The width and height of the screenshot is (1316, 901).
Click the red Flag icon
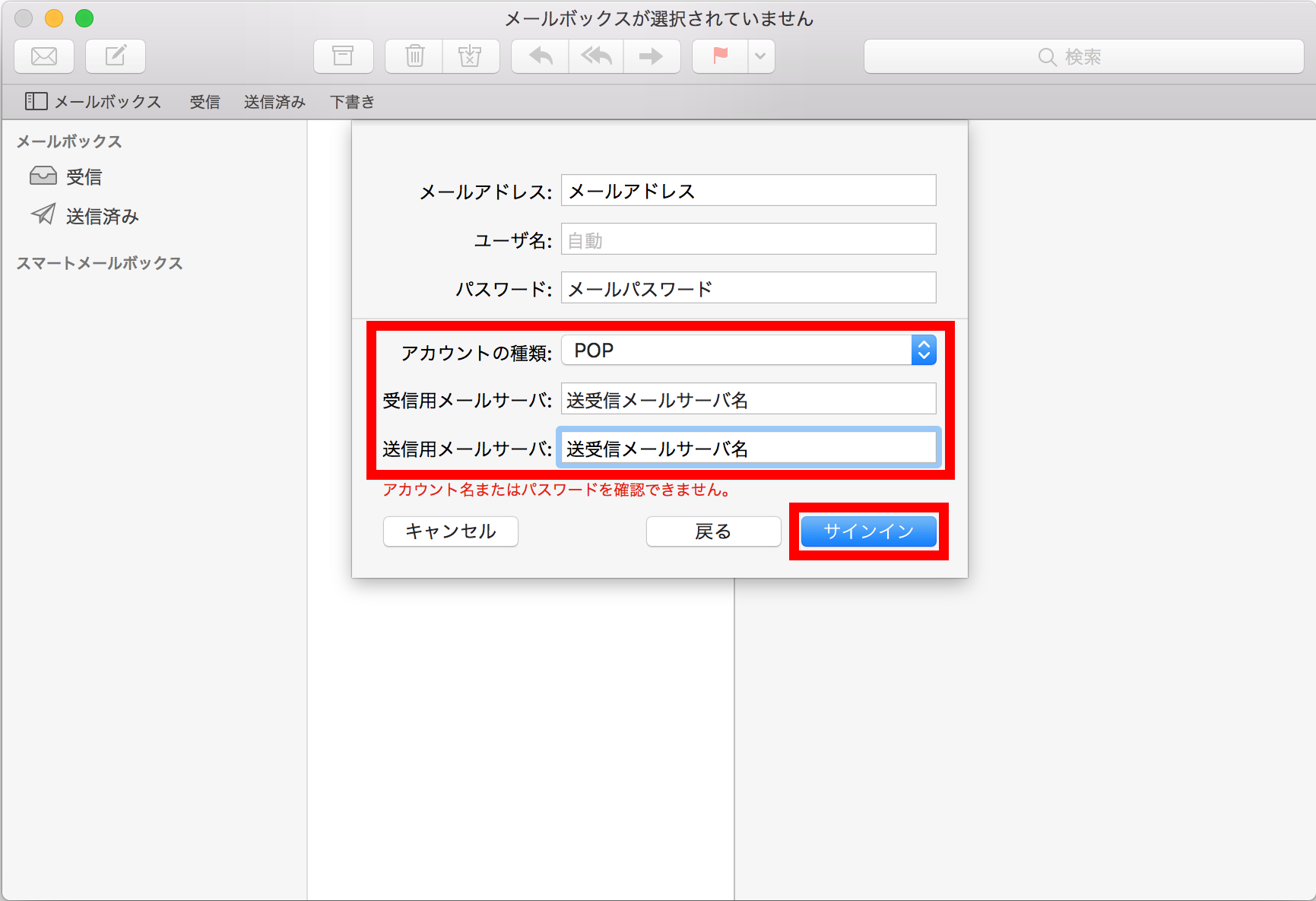tap(718, 56)
